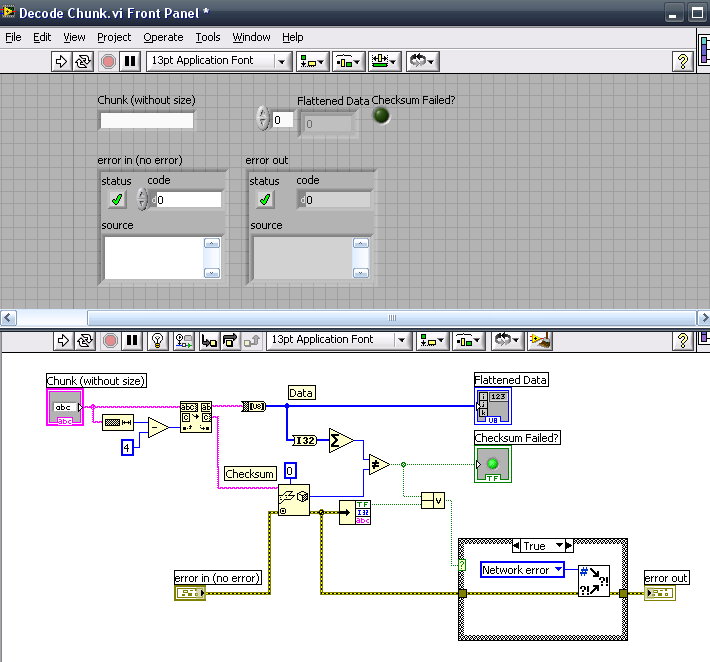Toggle the error out status indicator

[265, 200]
